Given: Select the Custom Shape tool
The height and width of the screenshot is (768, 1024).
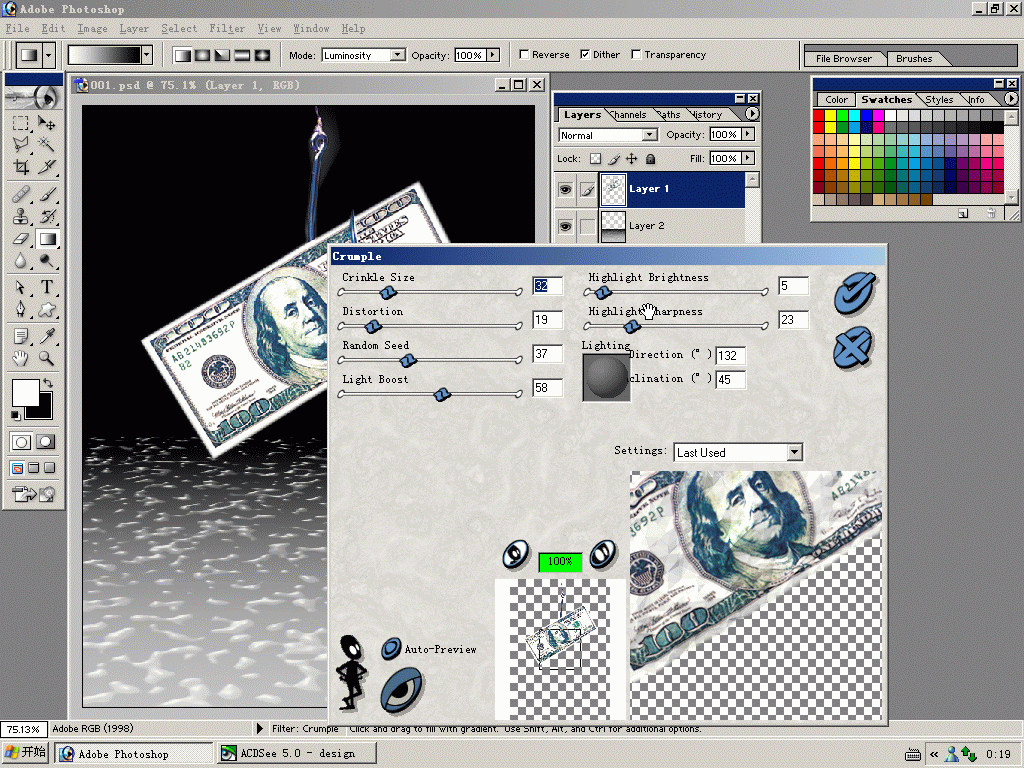Looking at the screenshot, I should 46,310.
